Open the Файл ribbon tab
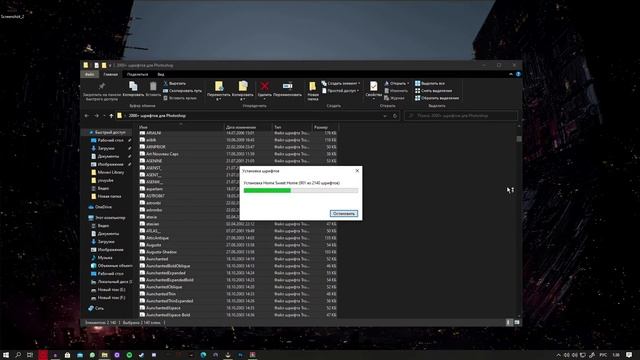Screen dimensions: 640x360 click(89, 74)
